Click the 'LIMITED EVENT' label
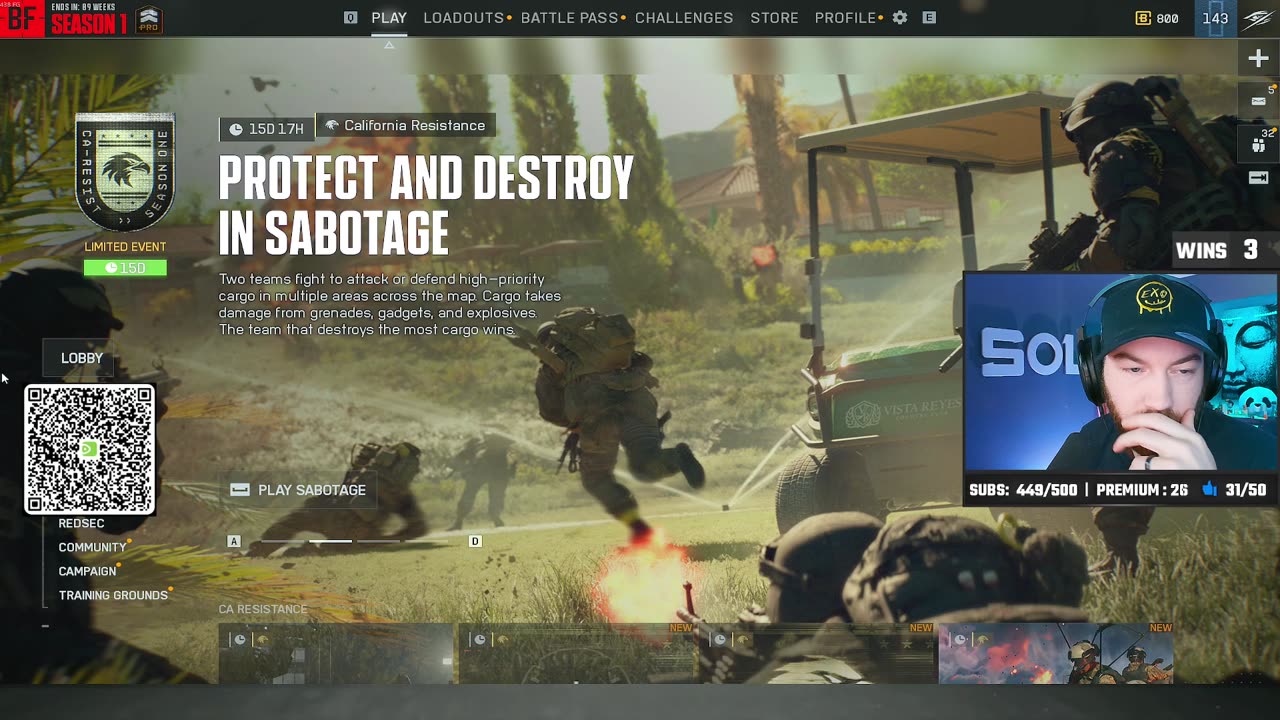The width and height of the screenshot is (1280, 720). pos(125,247)
